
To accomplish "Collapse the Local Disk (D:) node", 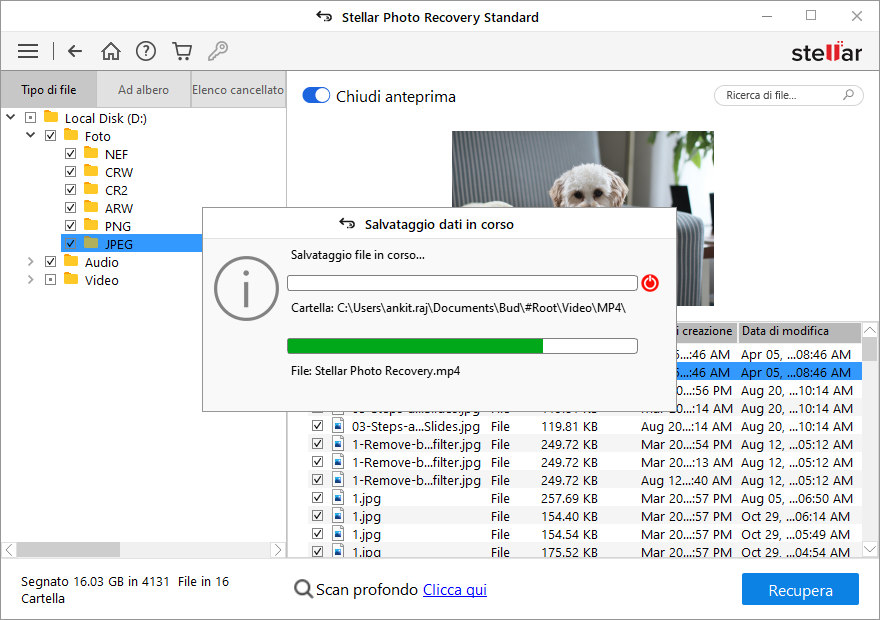I will pos(11,118).
